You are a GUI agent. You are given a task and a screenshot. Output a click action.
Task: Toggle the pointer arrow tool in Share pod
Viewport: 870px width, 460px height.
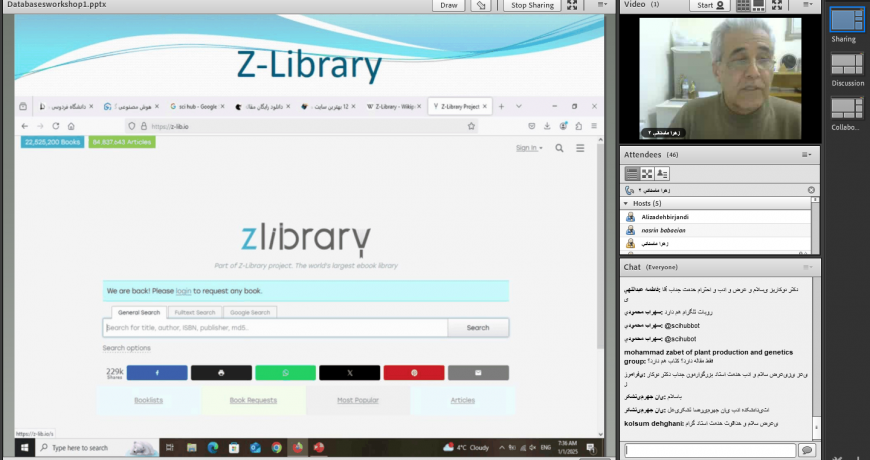pos(480,5)
